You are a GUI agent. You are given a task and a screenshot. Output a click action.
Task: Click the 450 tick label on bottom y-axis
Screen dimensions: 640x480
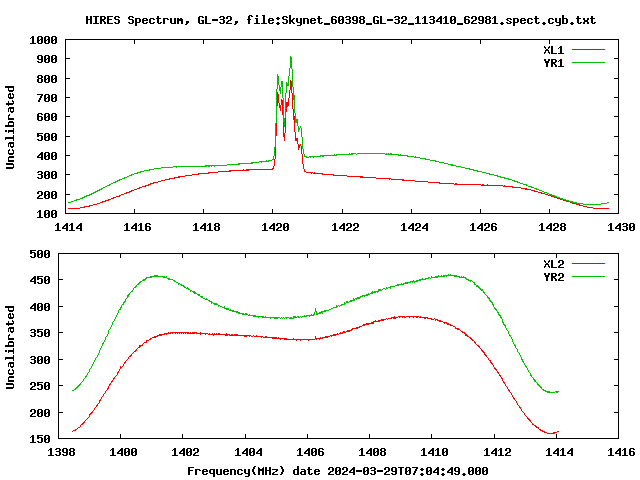click(x=40, y=280)
